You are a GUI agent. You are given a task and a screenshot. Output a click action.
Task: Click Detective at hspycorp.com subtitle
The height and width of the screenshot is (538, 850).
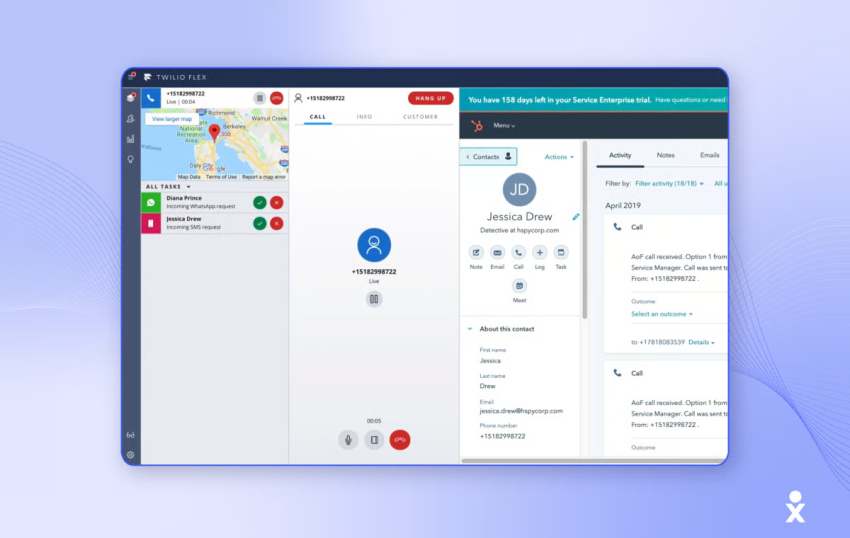click(x=519, y=230)
